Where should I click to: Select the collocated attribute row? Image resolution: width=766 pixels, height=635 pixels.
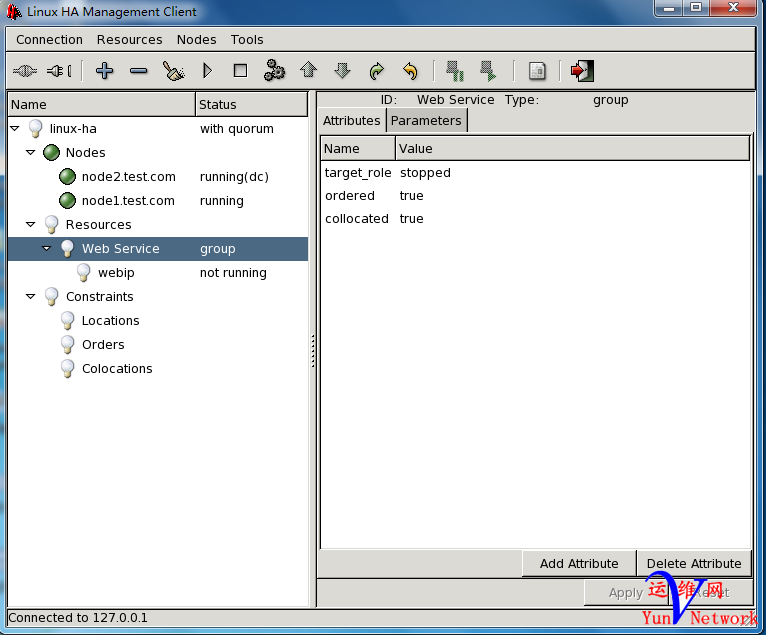point(535,218)
